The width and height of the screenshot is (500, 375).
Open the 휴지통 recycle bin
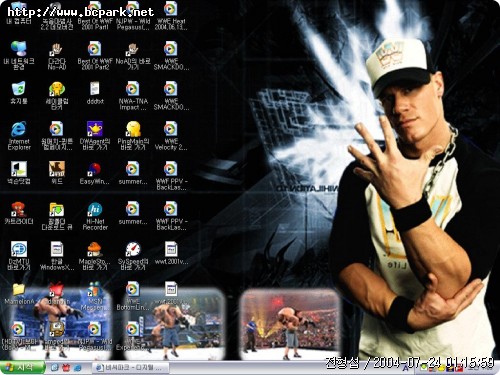point(19,92)
